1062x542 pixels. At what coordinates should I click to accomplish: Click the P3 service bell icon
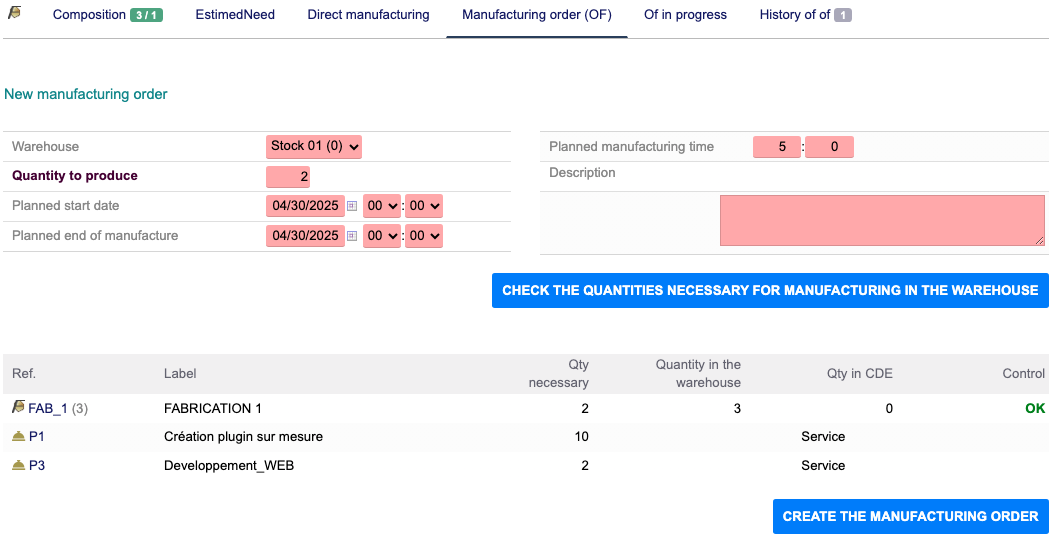(18, 465)
